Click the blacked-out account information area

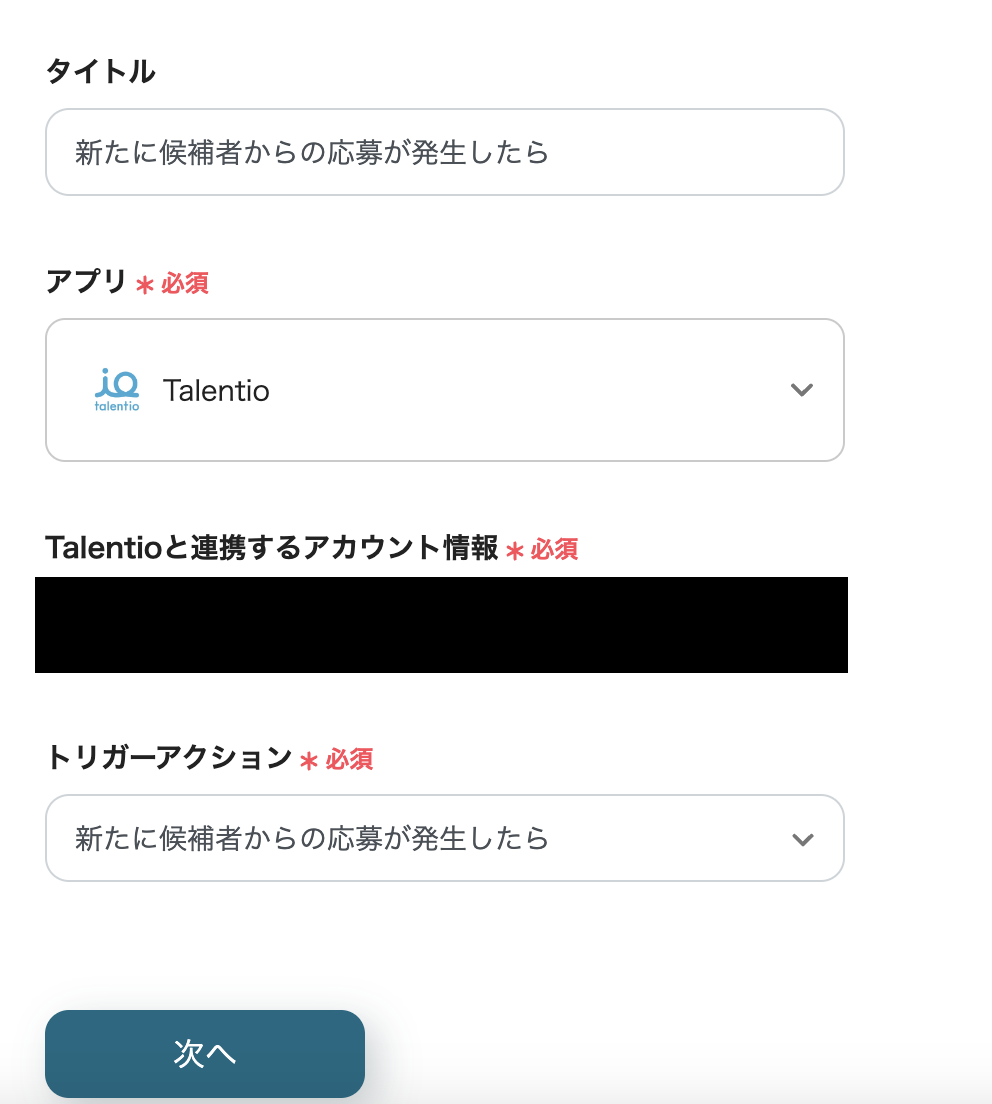click(x=441, y=624)
